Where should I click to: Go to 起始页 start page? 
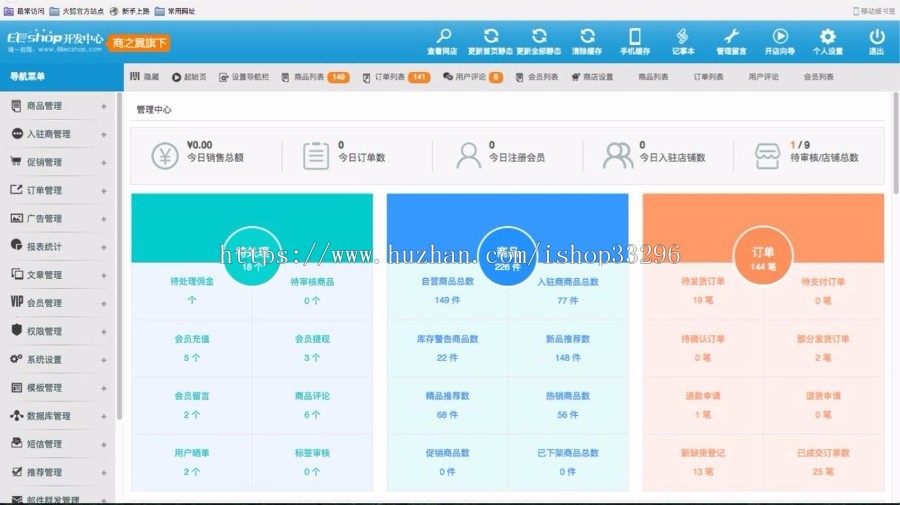pos(189,77)
